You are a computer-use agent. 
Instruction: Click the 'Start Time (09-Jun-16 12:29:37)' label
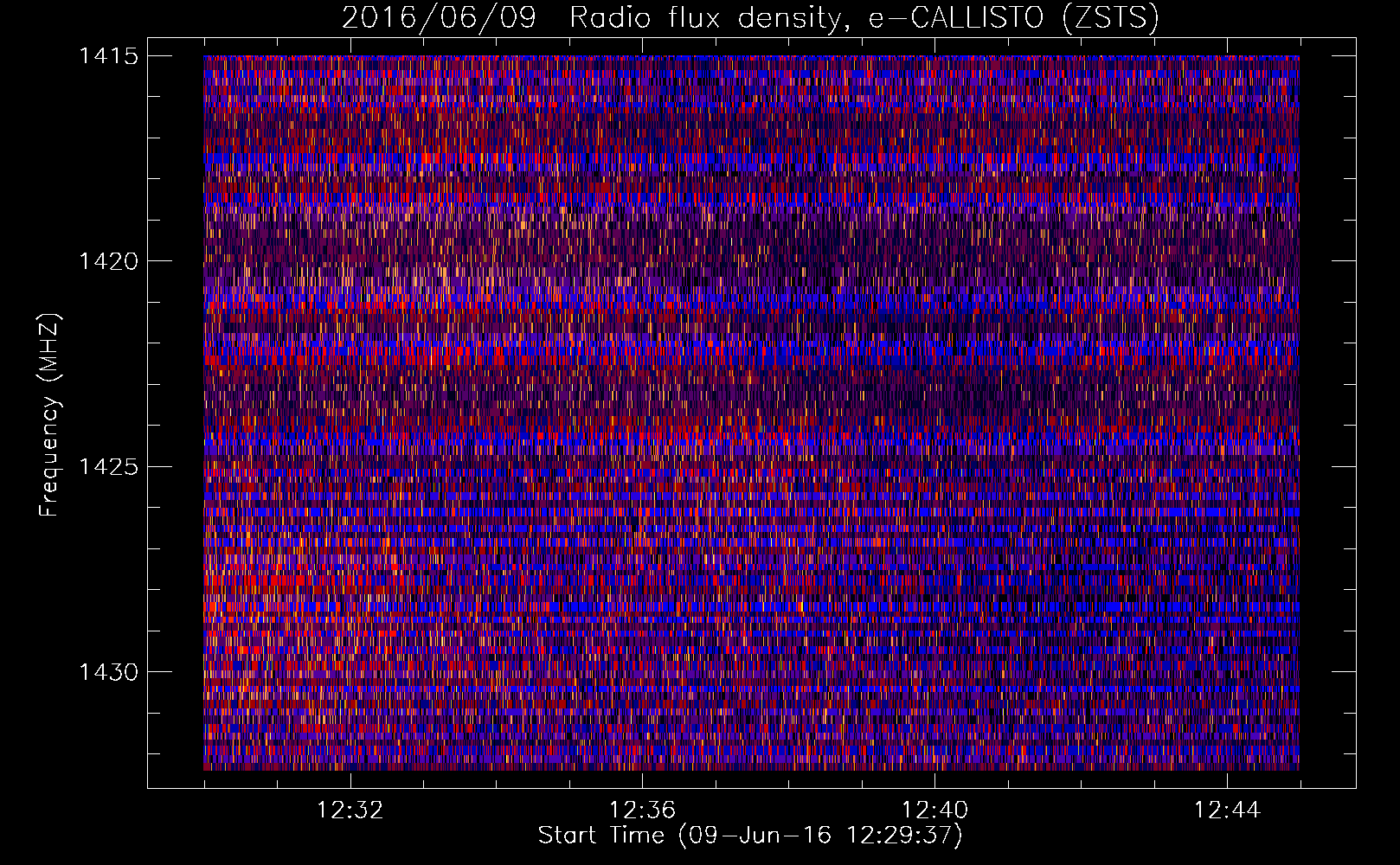(750, 836)
